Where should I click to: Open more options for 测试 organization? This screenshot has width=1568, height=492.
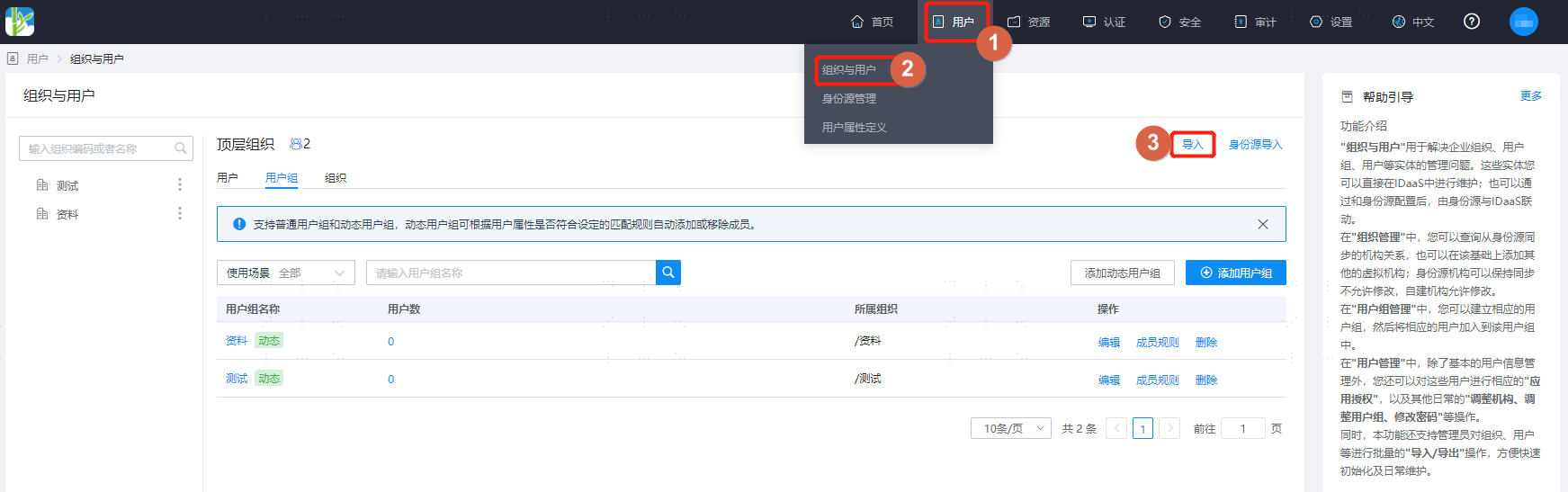point(180,184)
